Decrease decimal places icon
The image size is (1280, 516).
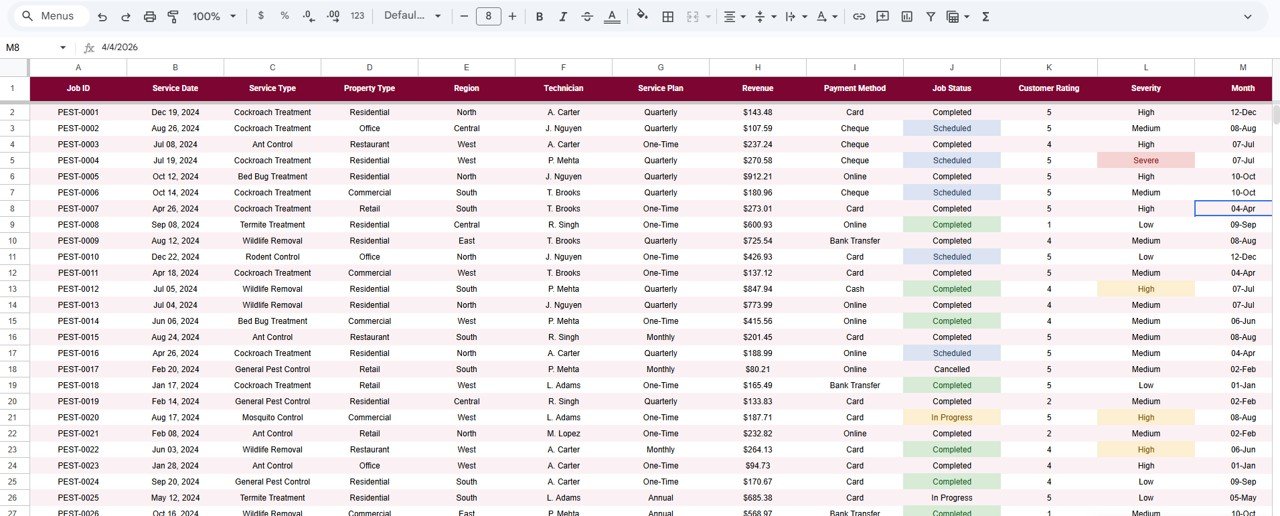(309, 17)
